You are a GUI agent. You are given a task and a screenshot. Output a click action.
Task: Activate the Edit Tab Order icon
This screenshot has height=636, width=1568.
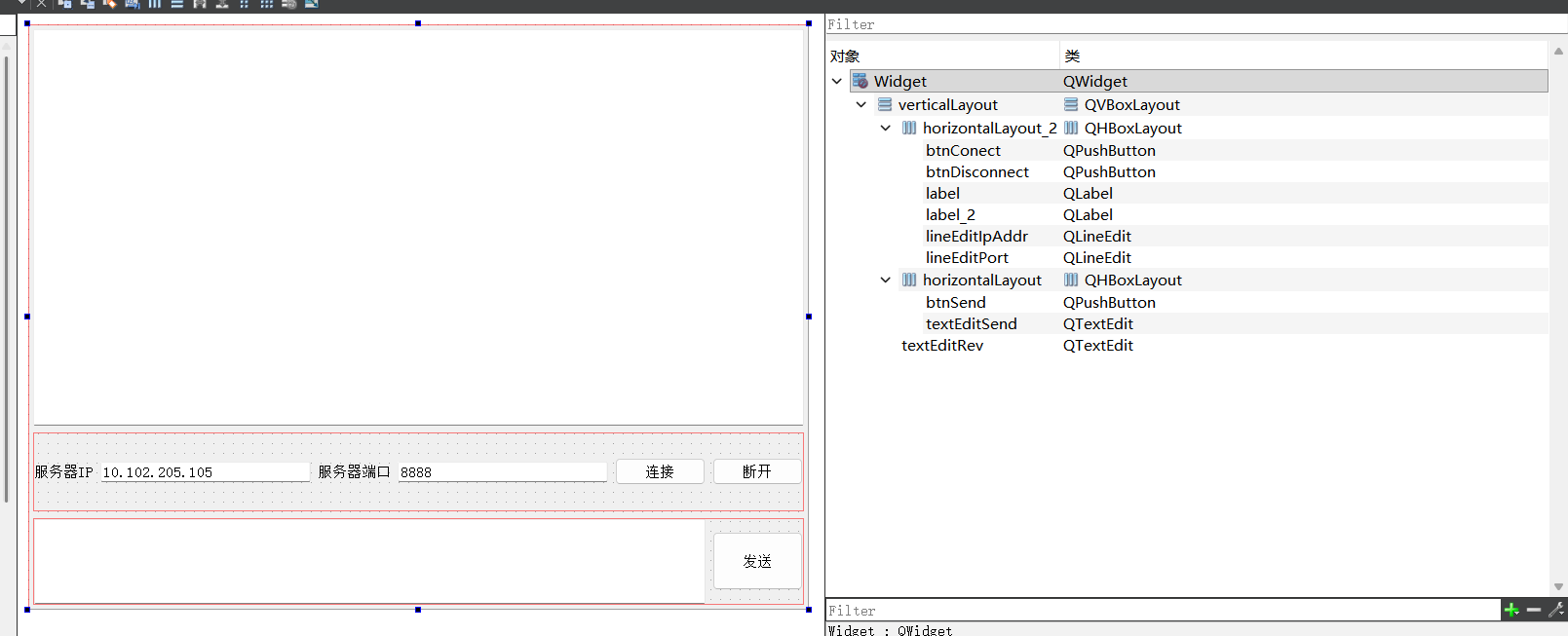coord(133,4)
